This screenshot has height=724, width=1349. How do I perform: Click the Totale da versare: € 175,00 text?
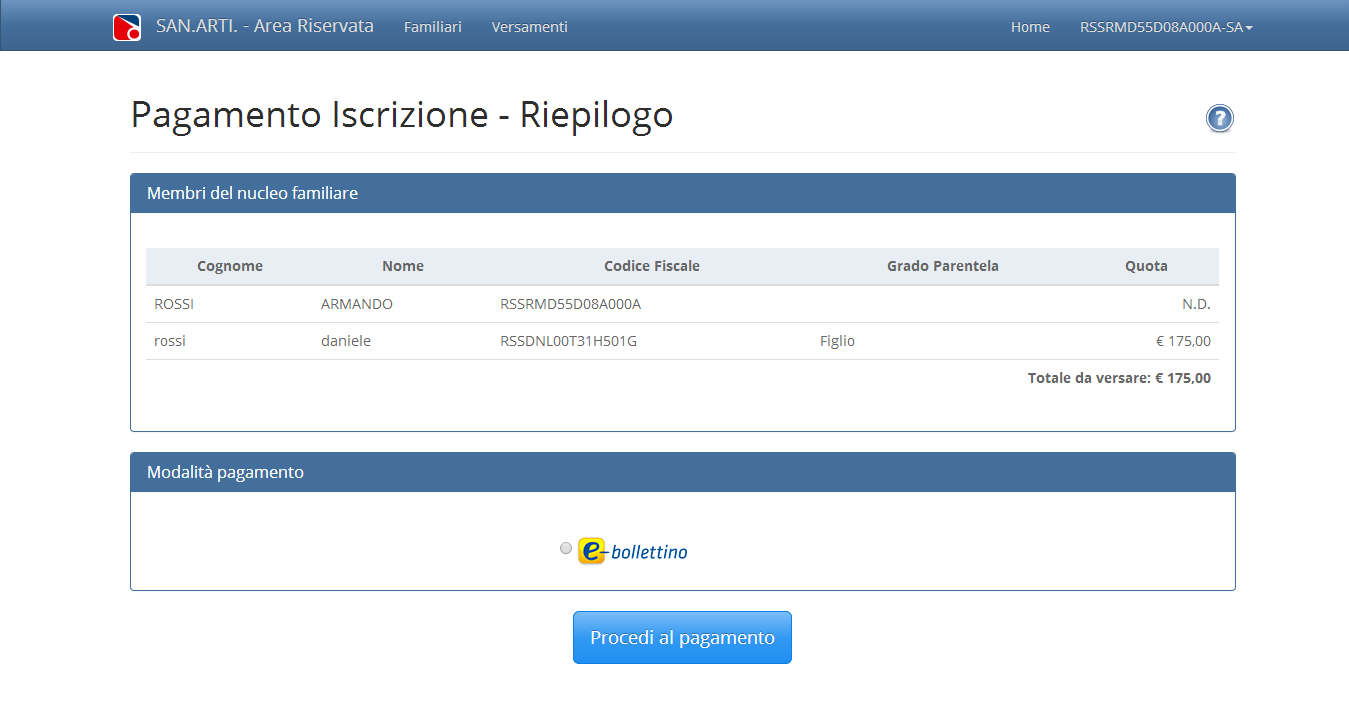click(1119, 378)
